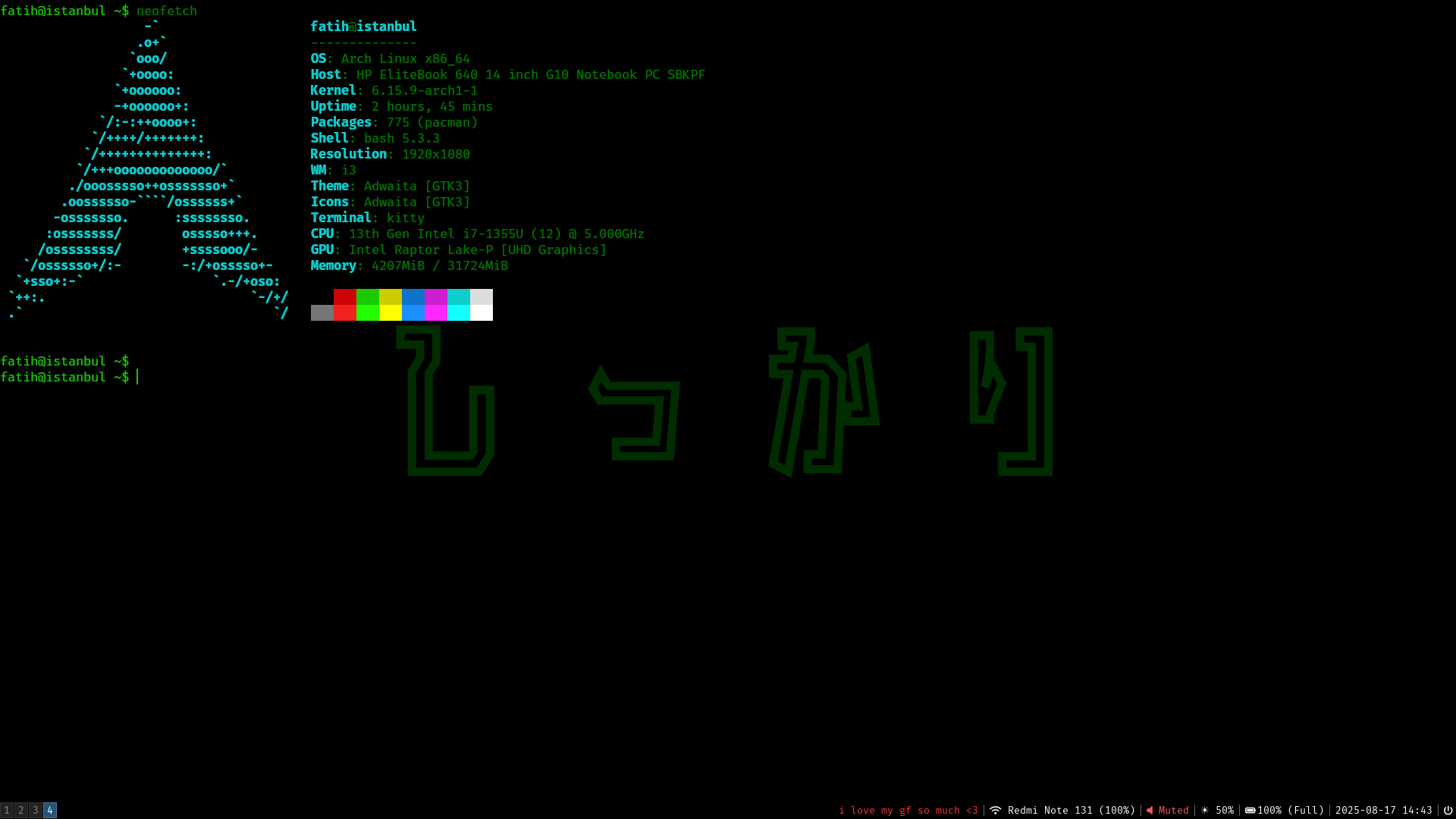The image size is (1456, 819).
Task: Click the bright magenta color block
Action: (x=436, y=312)
